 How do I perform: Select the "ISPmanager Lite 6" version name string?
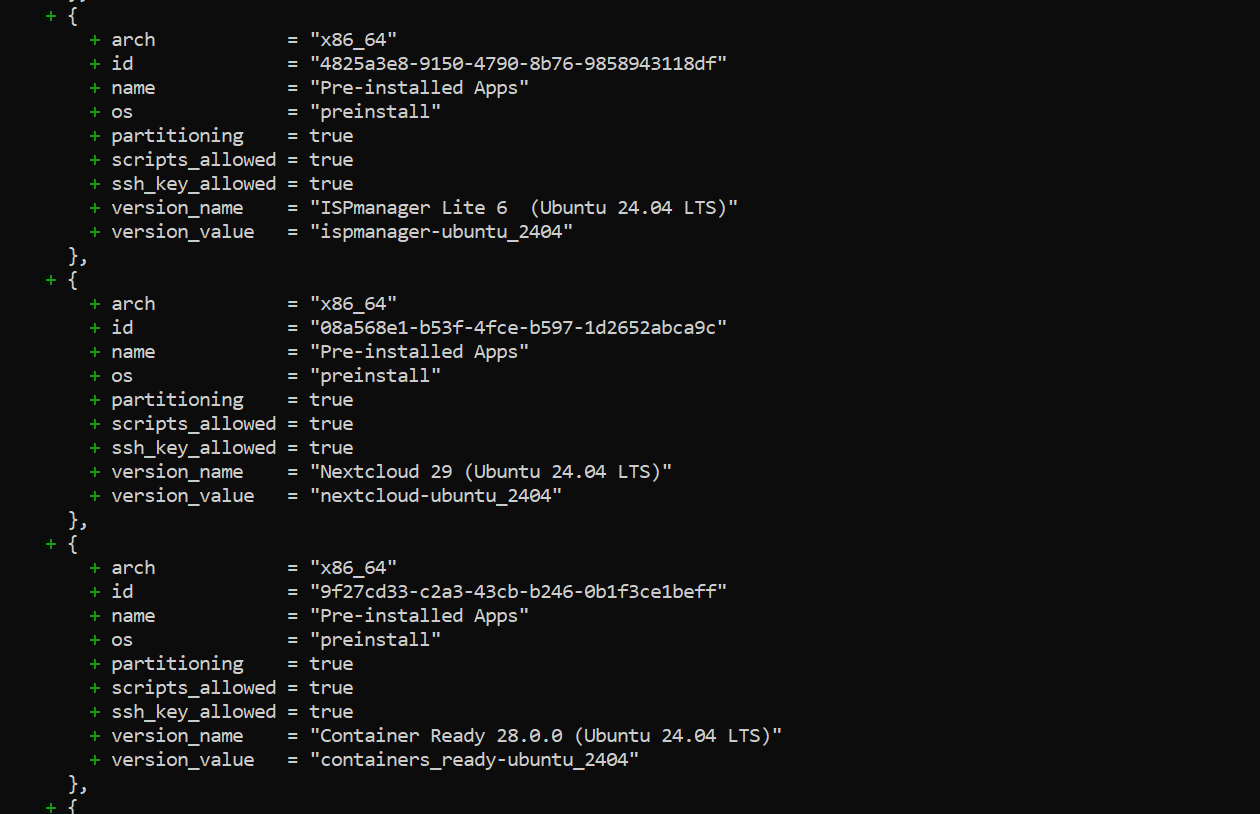(523, 208)
